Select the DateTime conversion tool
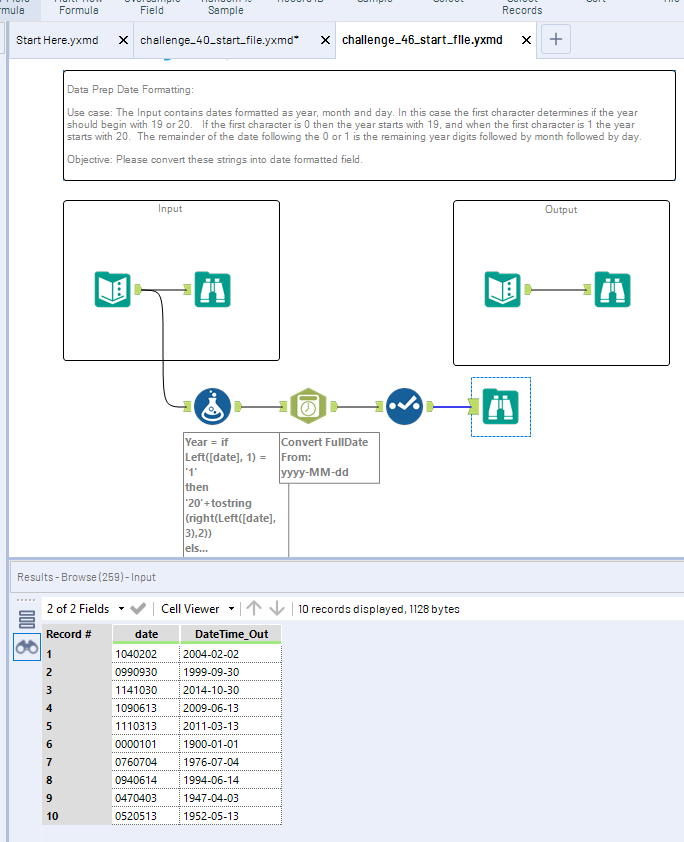The width and height of the screenshot is (684, 842). coord(308,406)
